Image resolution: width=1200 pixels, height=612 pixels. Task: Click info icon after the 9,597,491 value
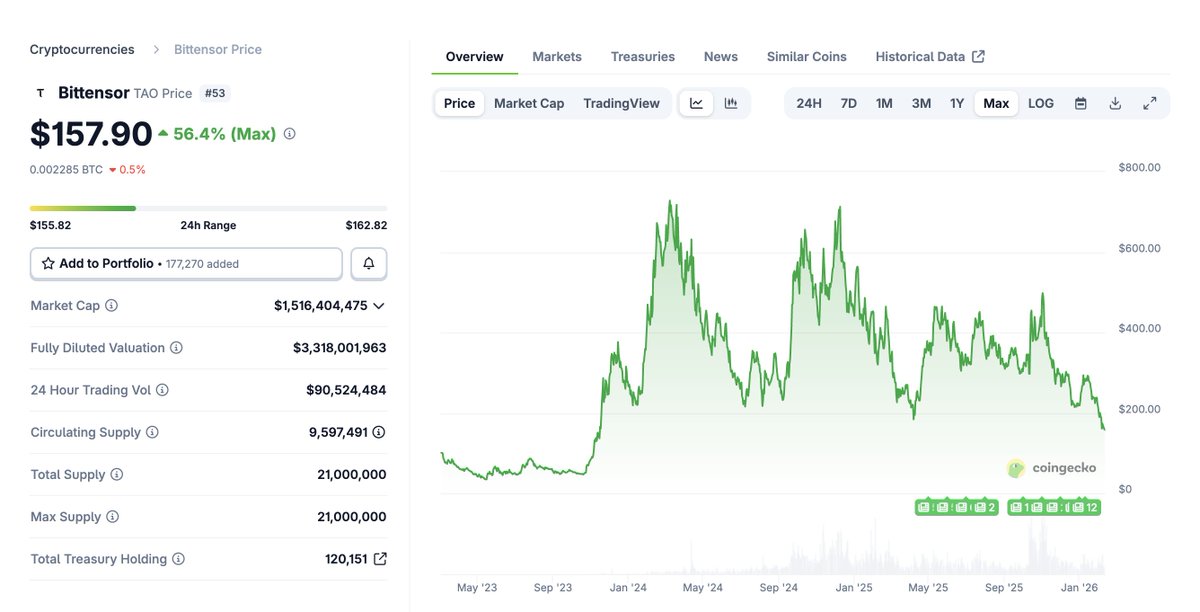pyautogui.click(x=379, y=432)
